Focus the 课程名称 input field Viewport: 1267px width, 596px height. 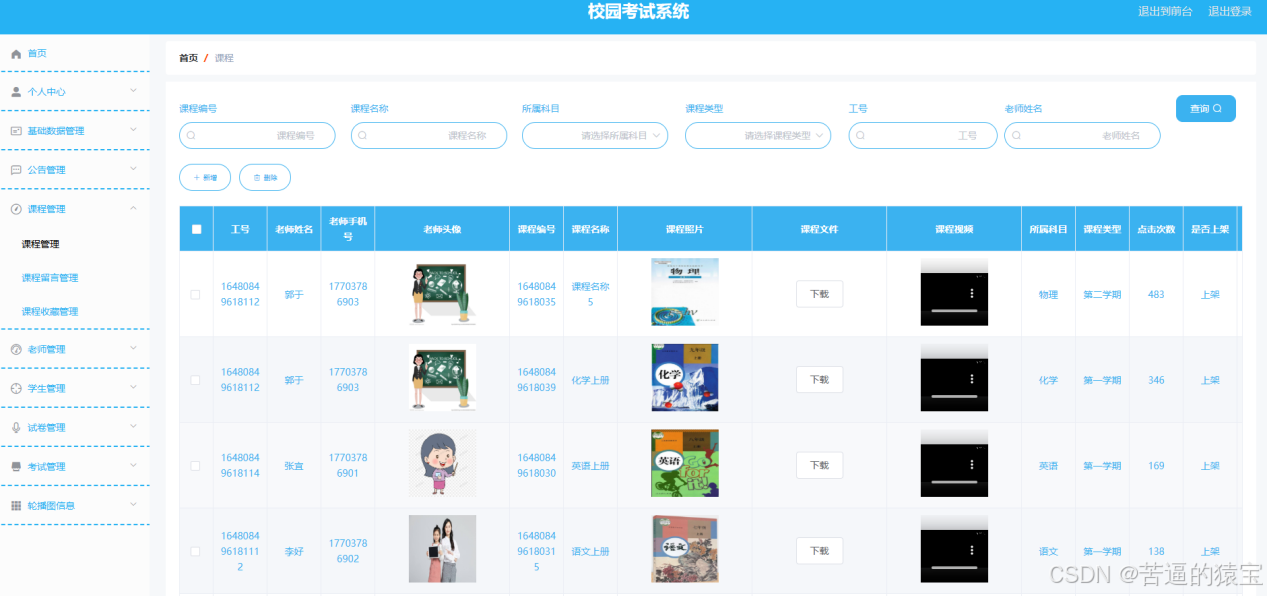click(429, 135)
